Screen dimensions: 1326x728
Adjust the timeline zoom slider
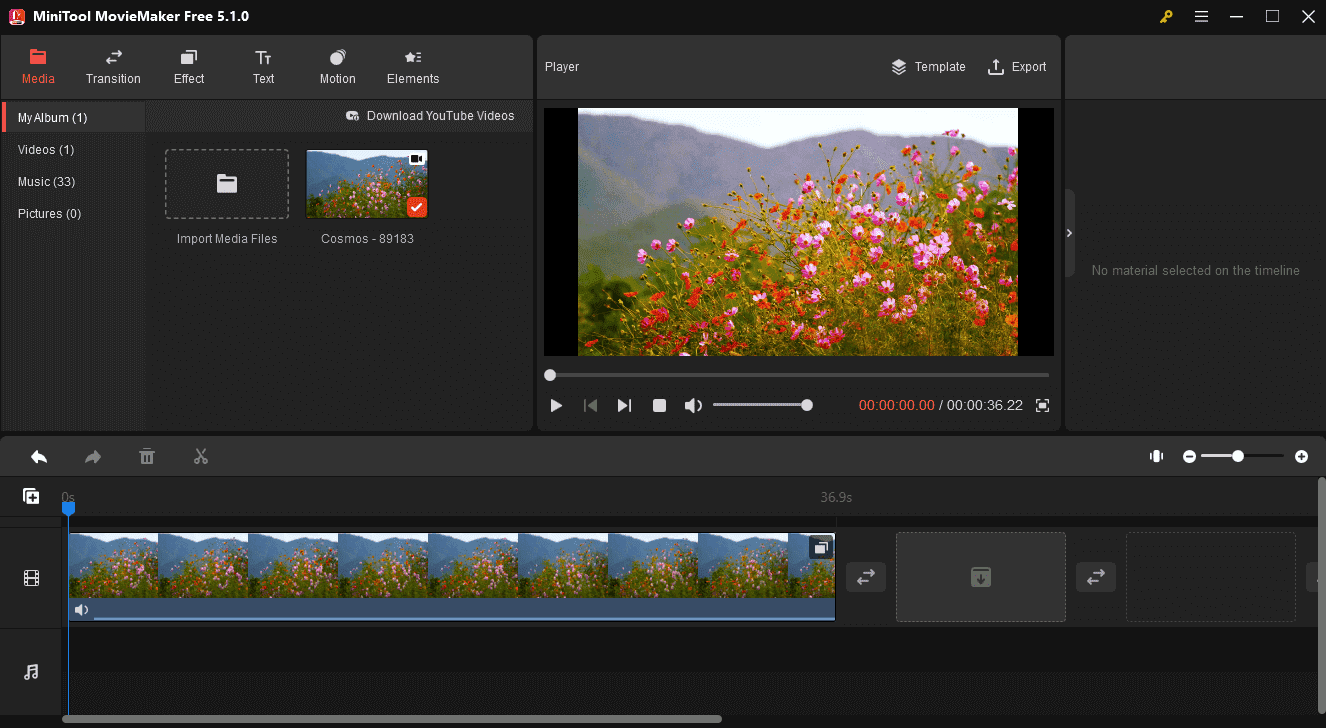tap(1242, 456)
